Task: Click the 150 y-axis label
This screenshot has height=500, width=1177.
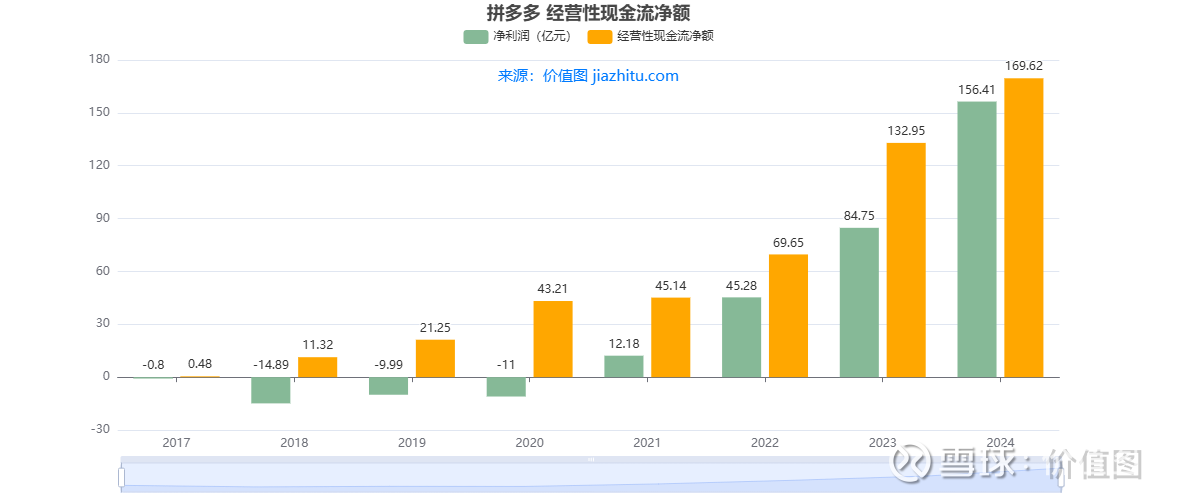Action: [x=100, y=113]
